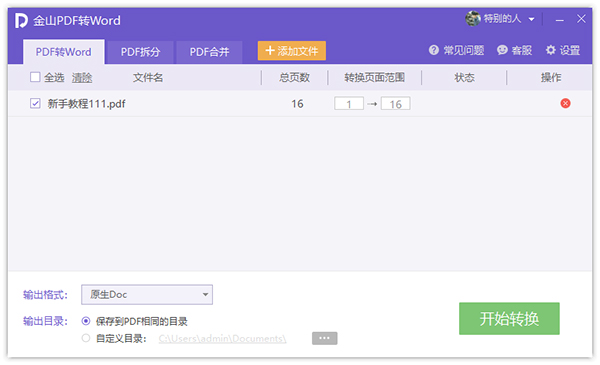Viewport: 600px width, 365px height.
Task: Select the 新手教程111.pdf file name
Action: [86, 104]
